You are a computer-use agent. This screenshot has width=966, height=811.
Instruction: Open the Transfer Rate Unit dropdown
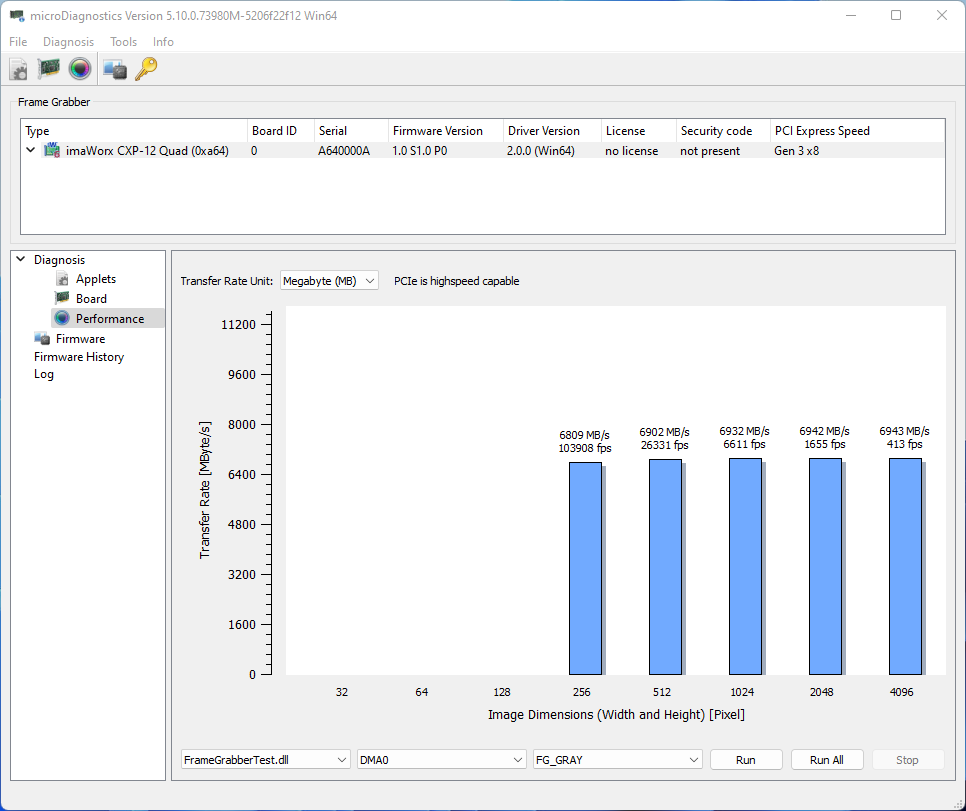(x=329, y=281)
